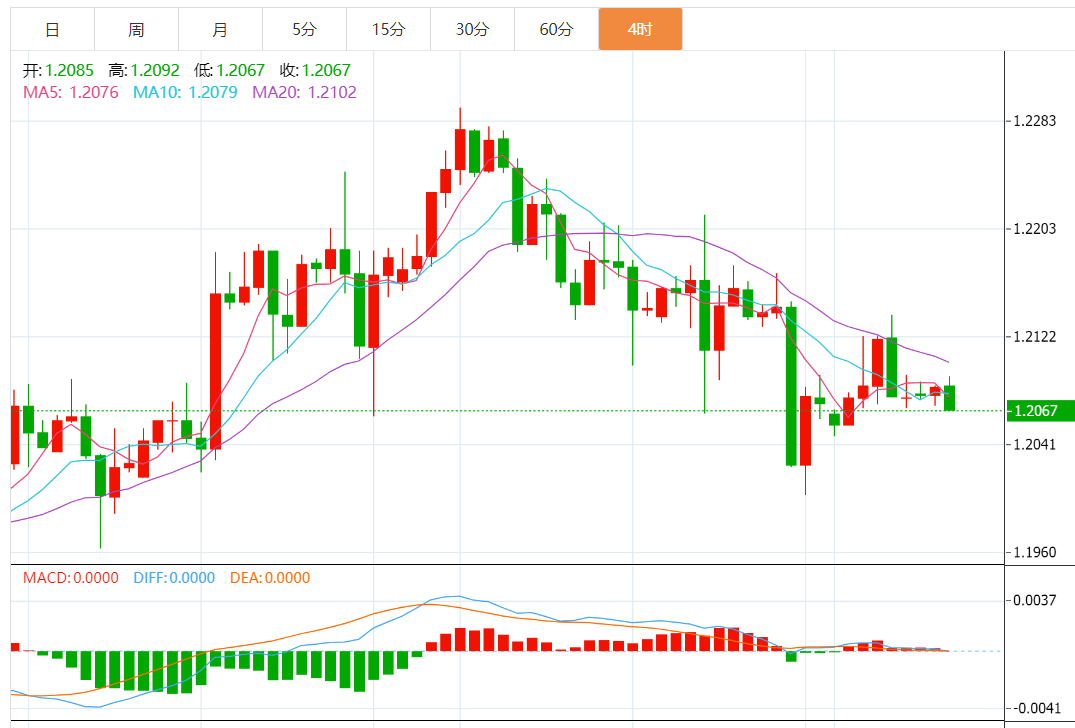
Task: Open the 60分 timeframe tab
Action: pos(556,29)
